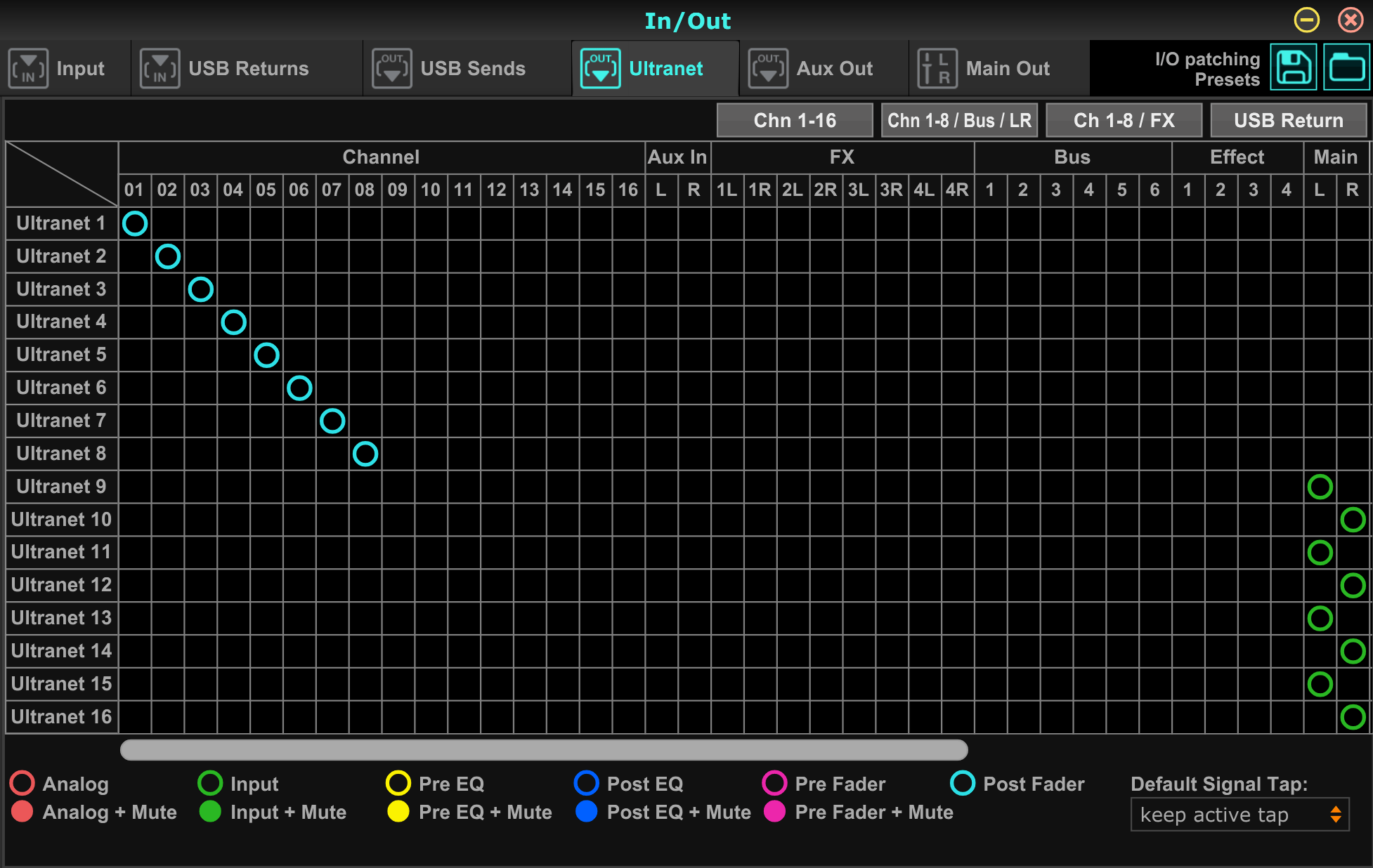This screenshot has height=868, width=1373.
Task: Click the Input tab IN icon
Action: pos(28,69)
